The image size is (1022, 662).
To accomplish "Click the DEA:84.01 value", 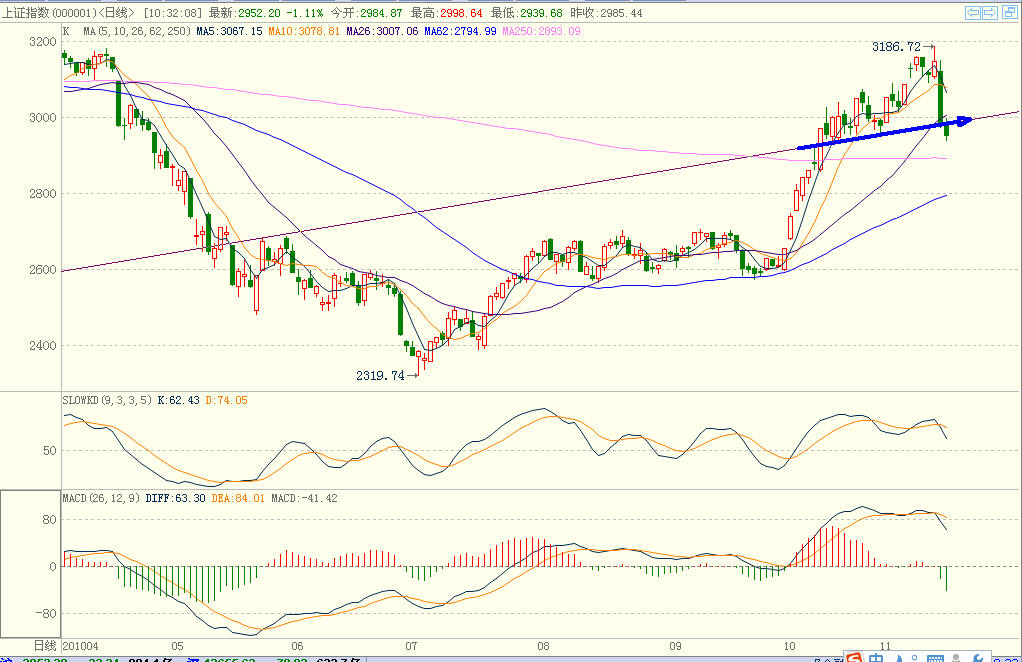I will tap(238, 498).
